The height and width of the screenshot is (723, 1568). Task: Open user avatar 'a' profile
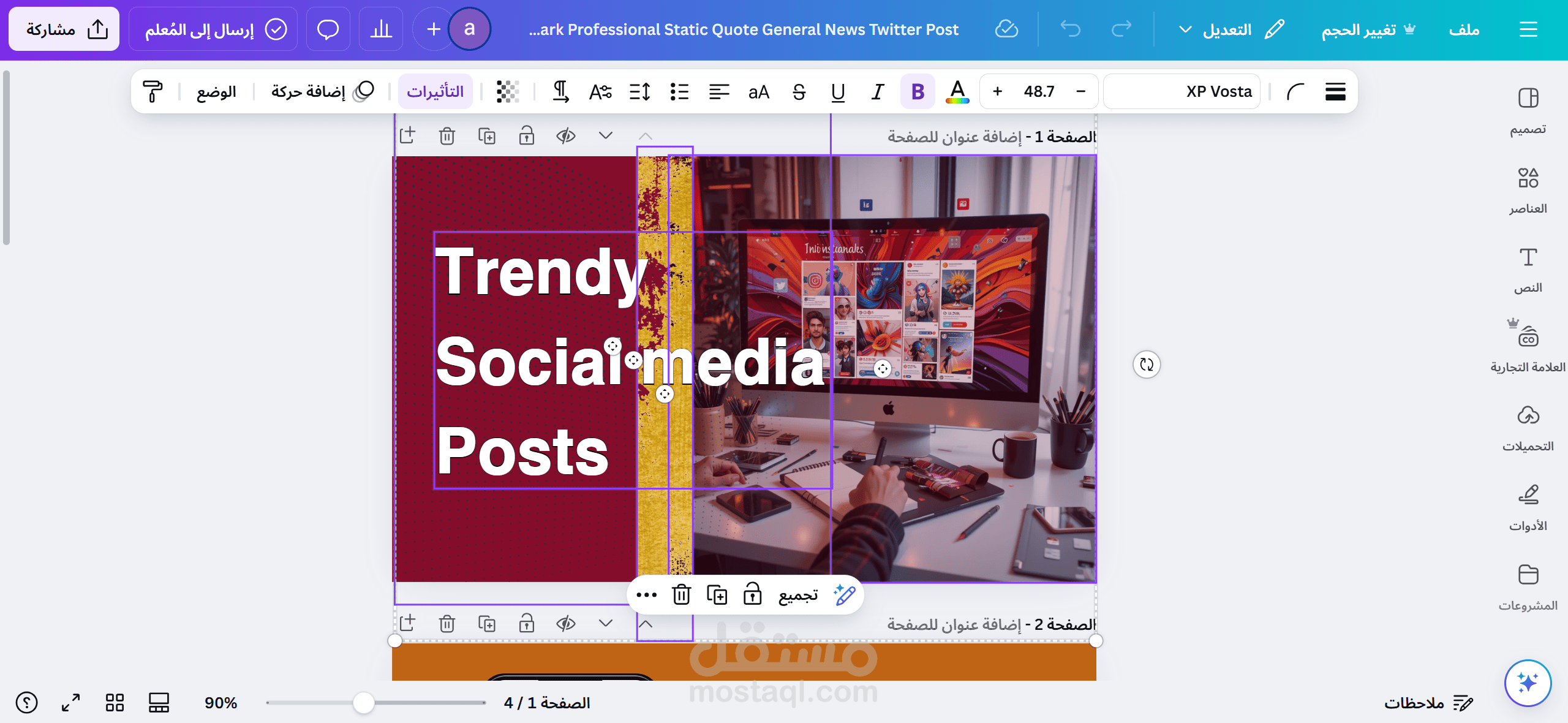coord(469,29)
